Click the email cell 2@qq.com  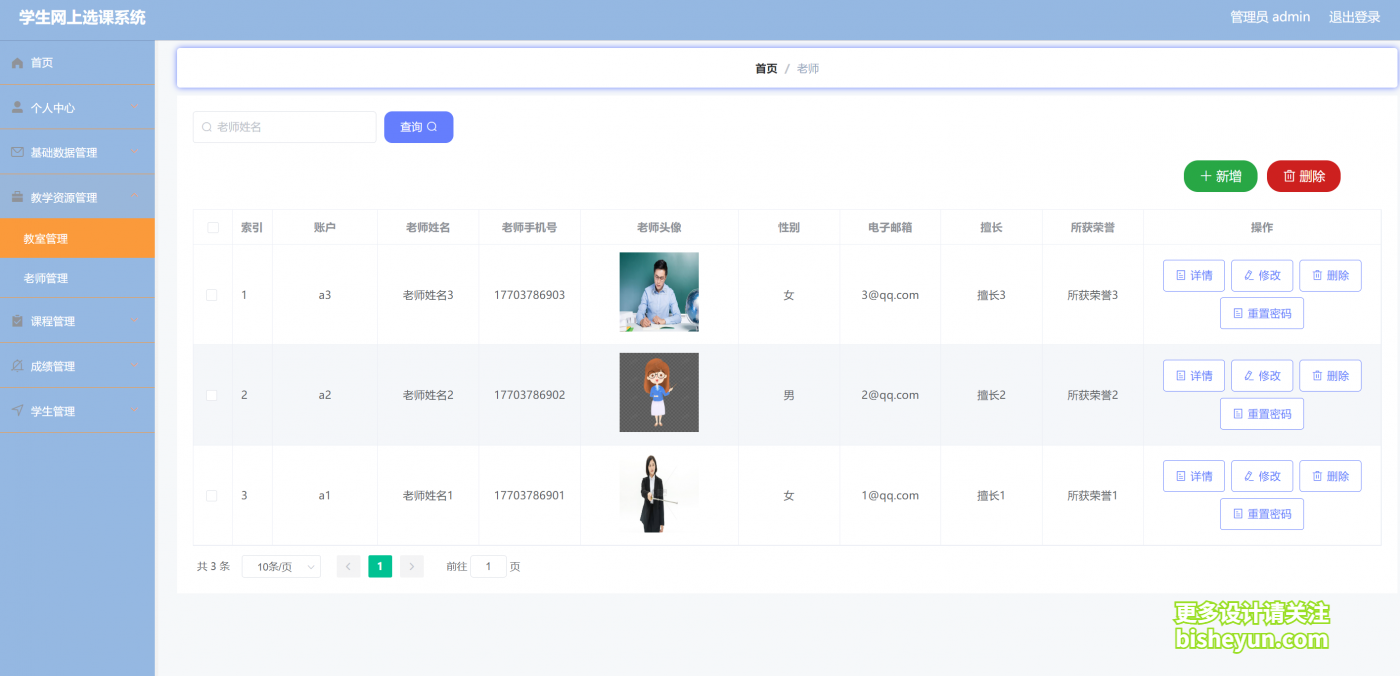(x=890, y=395)
